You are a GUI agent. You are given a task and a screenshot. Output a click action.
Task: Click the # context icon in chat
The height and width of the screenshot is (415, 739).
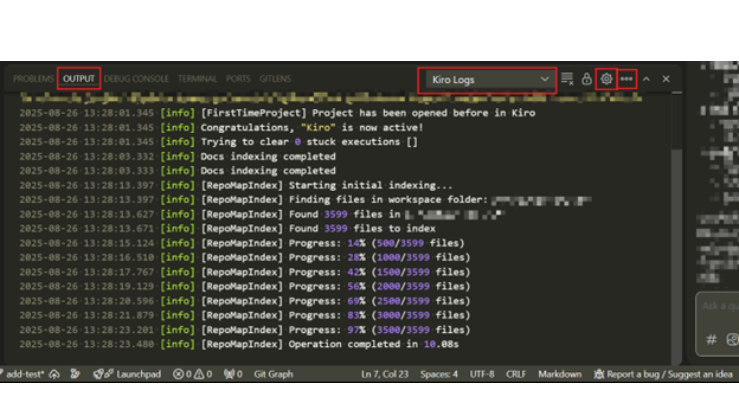[711, 340]
